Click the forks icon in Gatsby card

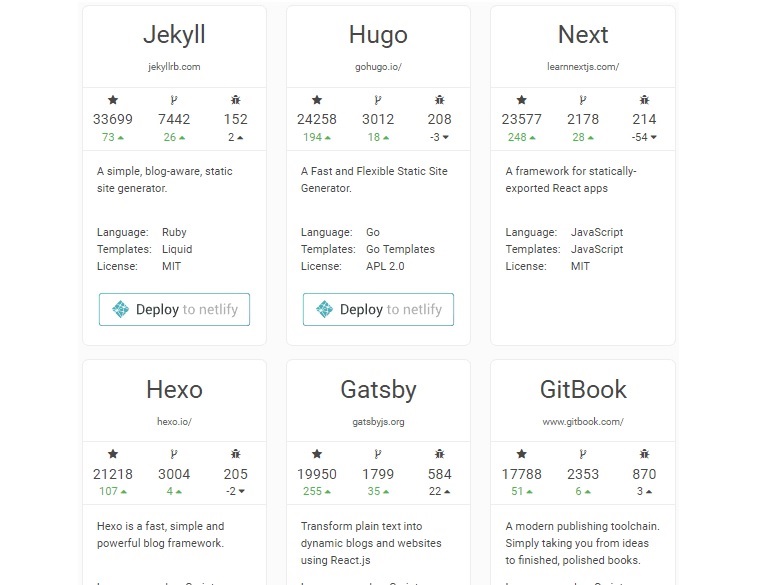pyautogui.click(x=378, y=454)
